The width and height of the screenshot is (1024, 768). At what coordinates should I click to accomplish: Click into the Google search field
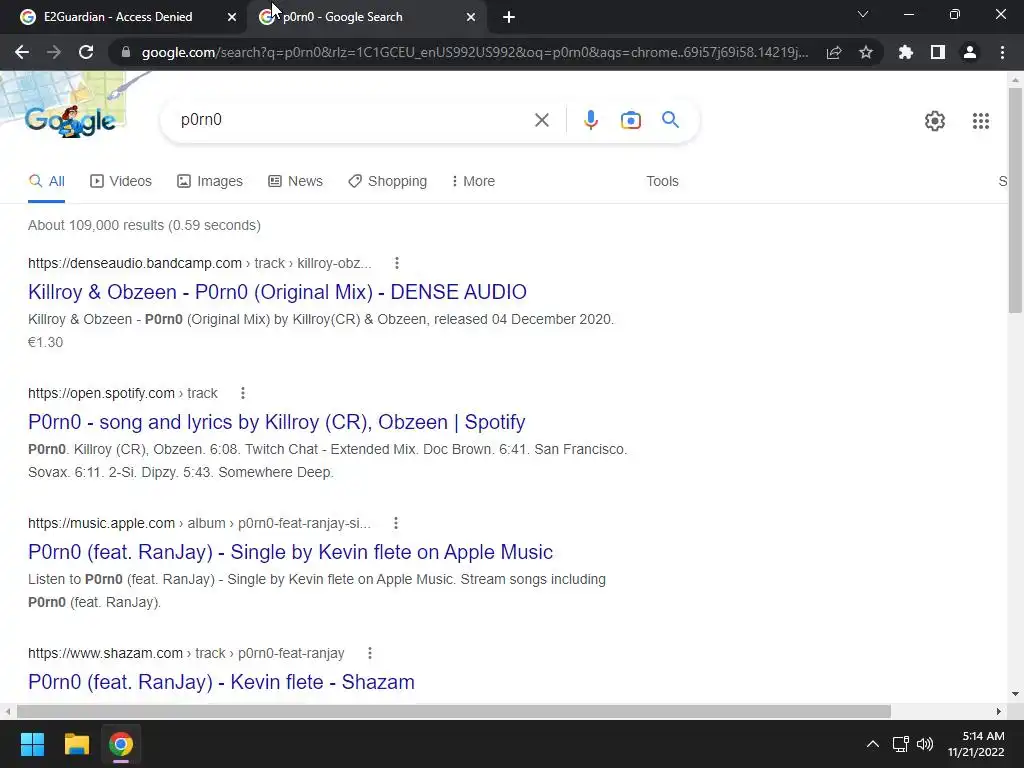click(x=353, y=120)
